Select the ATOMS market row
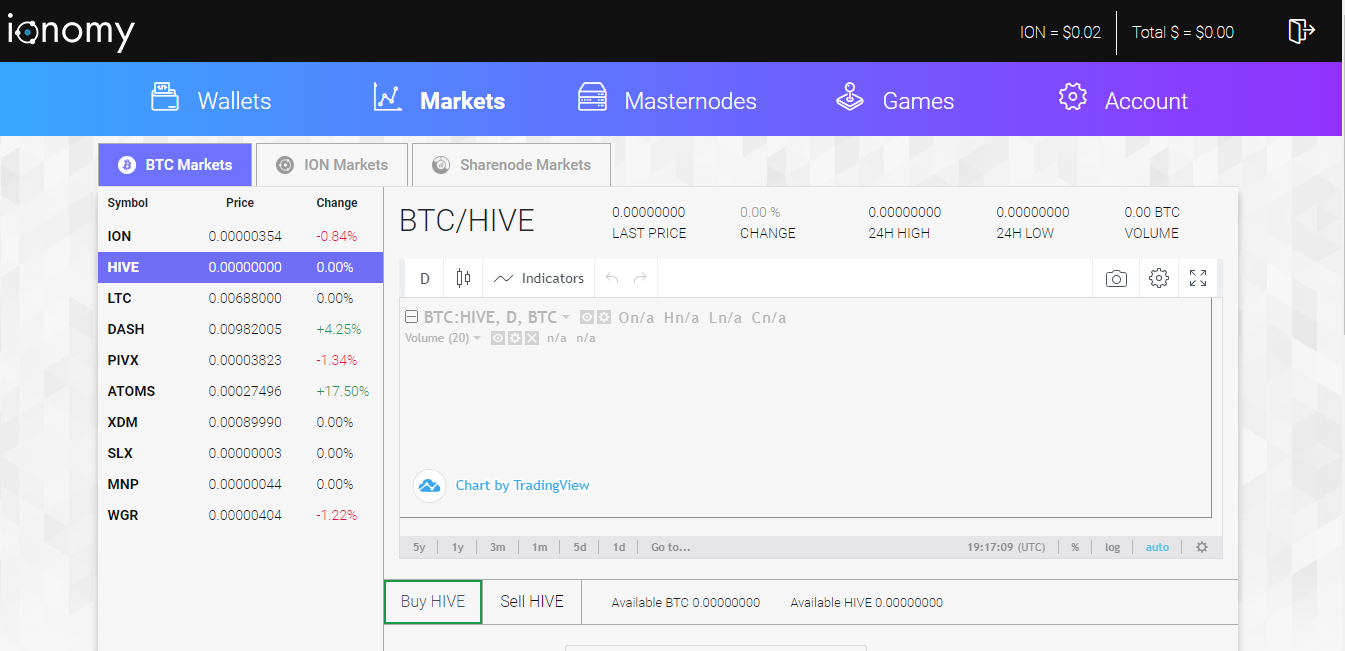 [240, 391]
